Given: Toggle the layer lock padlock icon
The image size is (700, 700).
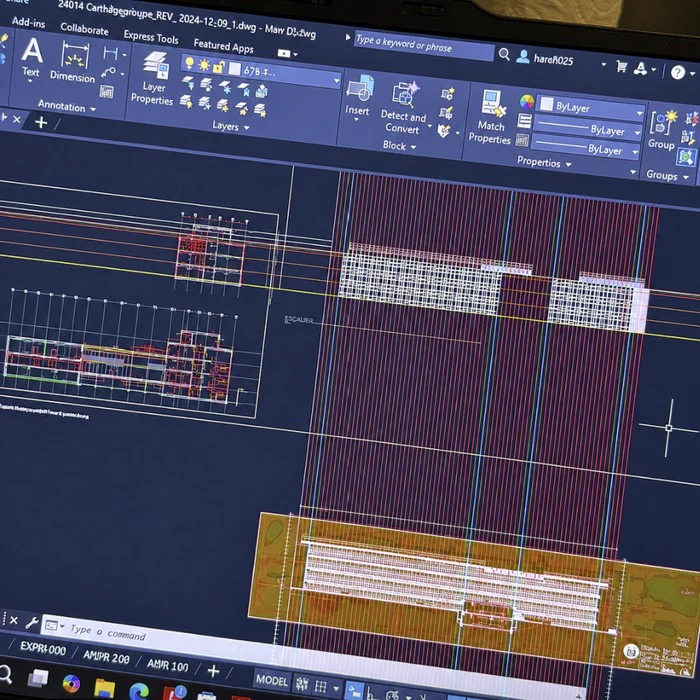Looking at the screenshot, I should pyautogui.click(x=219, y=67).
